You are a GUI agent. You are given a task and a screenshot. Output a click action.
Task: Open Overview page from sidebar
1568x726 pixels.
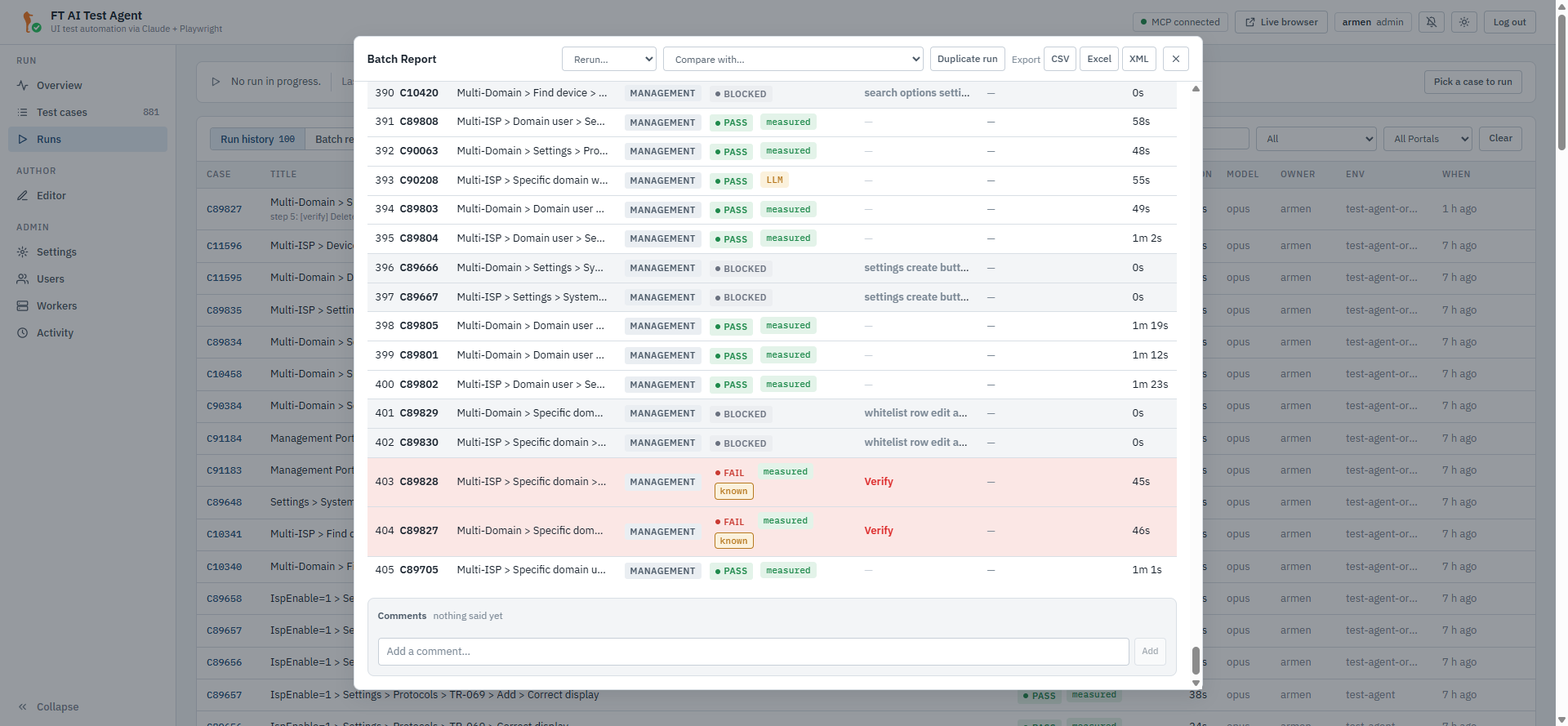point(87,85)
